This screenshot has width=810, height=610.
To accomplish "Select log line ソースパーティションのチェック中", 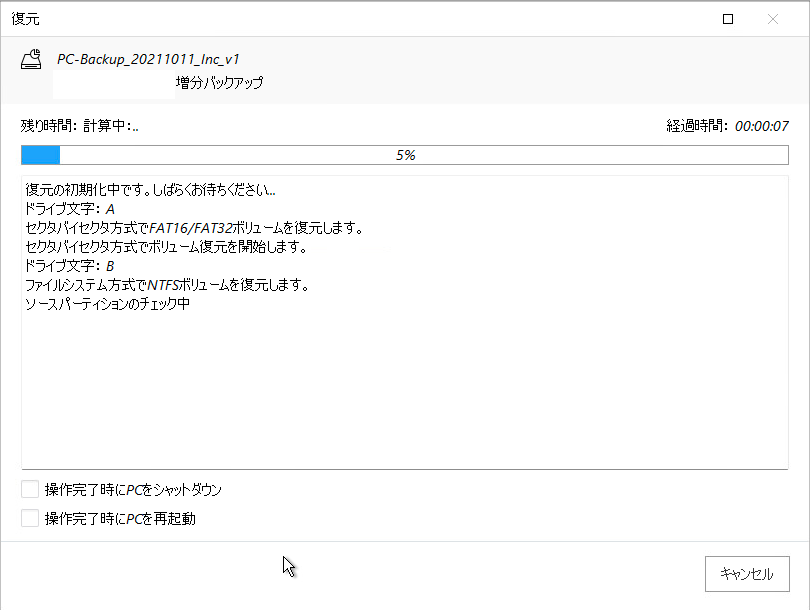I will click(107, 304).
